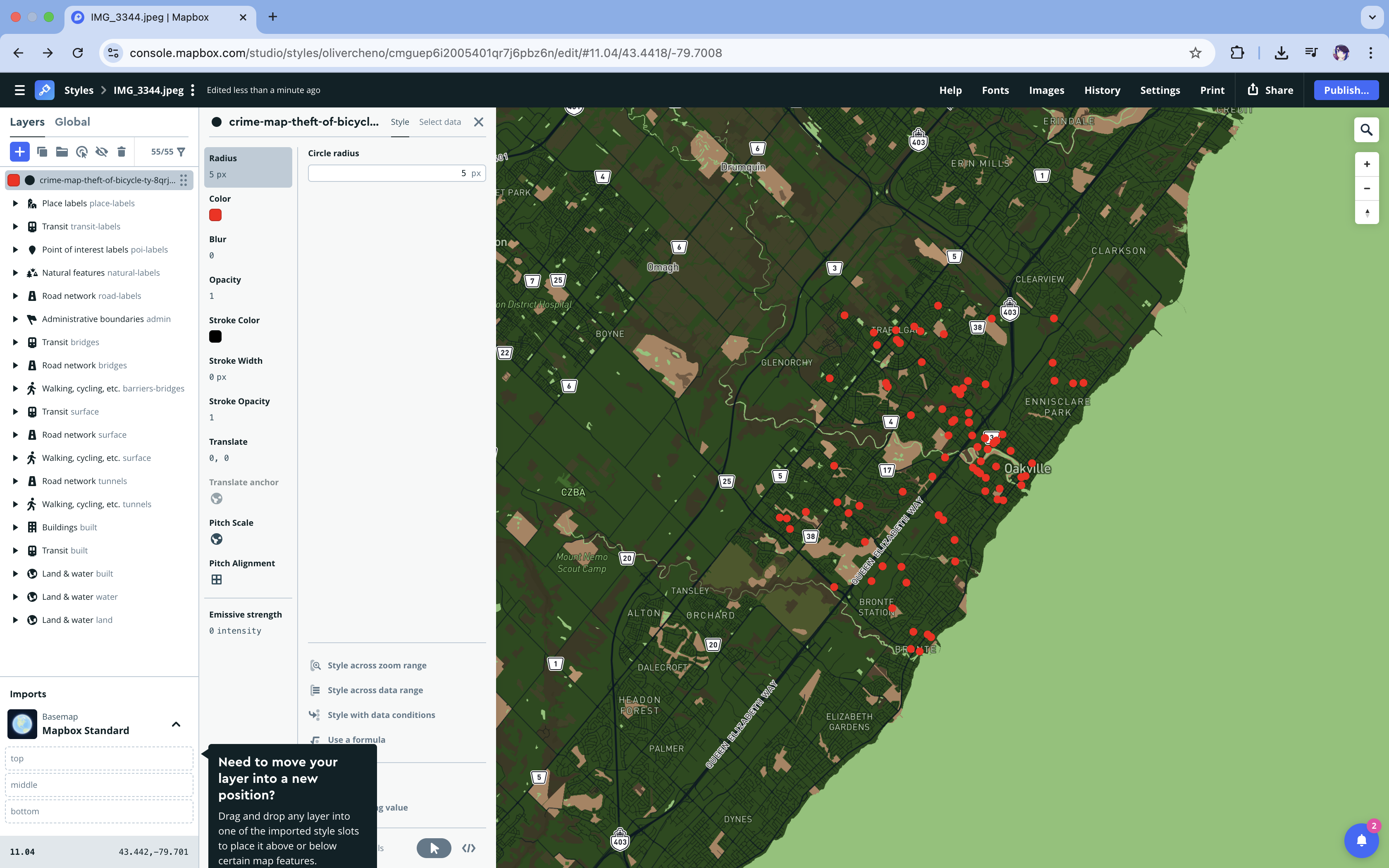Viewport: 1389px width, 868px height.
Task: Expand the Place labels layer group
Action: pyautogui.click(x=15, y=203)
